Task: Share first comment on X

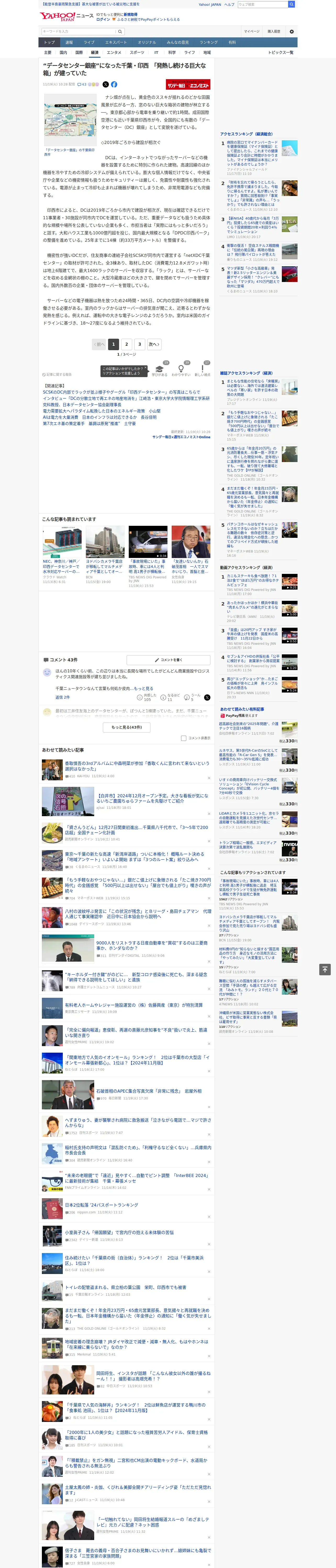Action: point(207,697)
